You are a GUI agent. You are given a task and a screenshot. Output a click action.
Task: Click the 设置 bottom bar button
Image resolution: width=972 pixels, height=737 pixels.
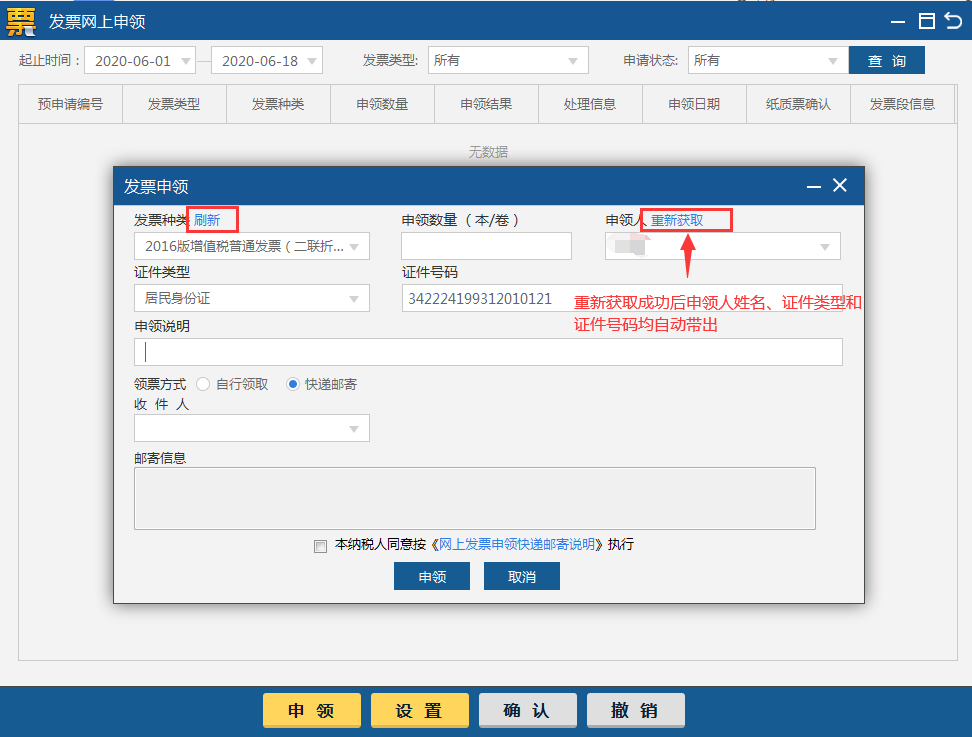click(420, 710)
